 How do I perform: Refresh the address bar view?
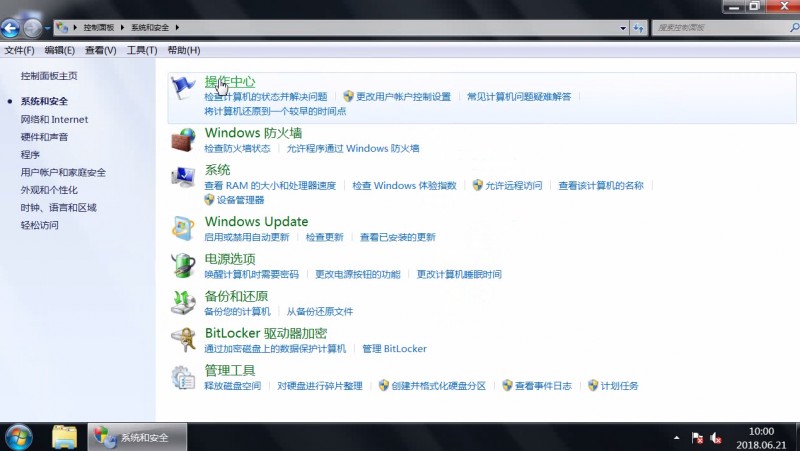(x=638, y=28)
